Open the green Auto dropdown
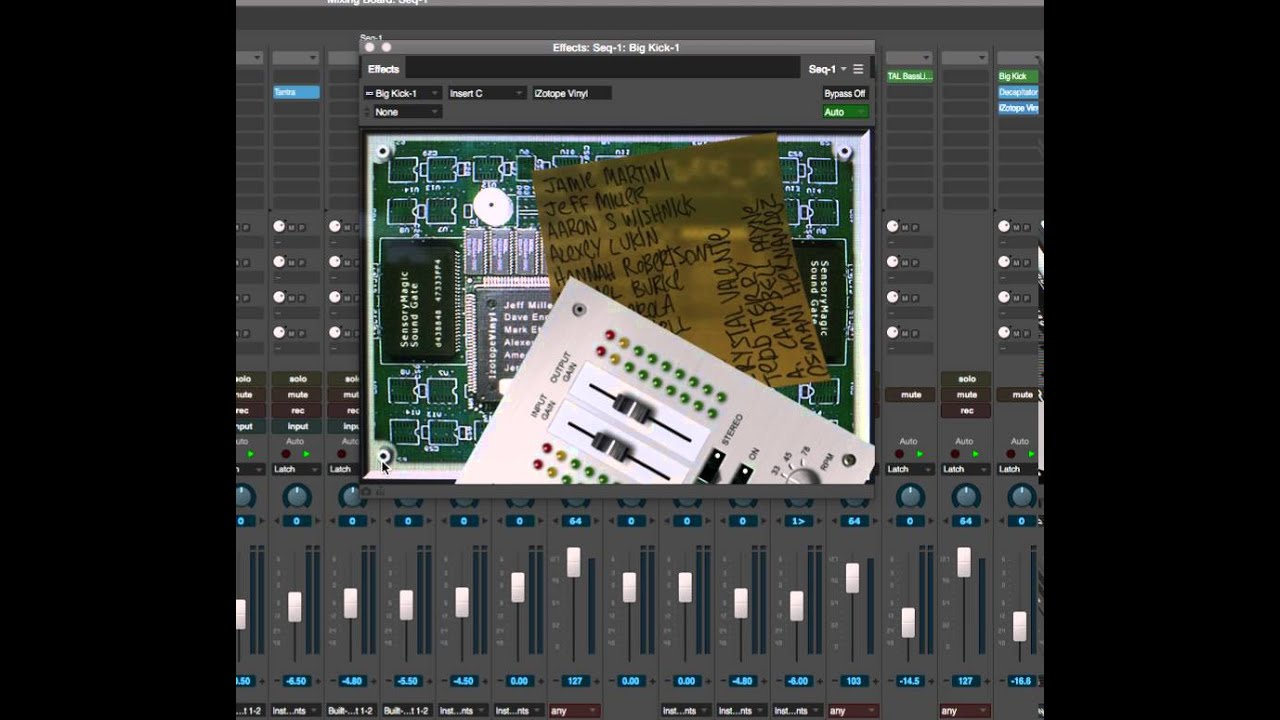Image resolution: width=1280 pixels, height=720 pixels. pyautogui.click(x=844, y=112)
